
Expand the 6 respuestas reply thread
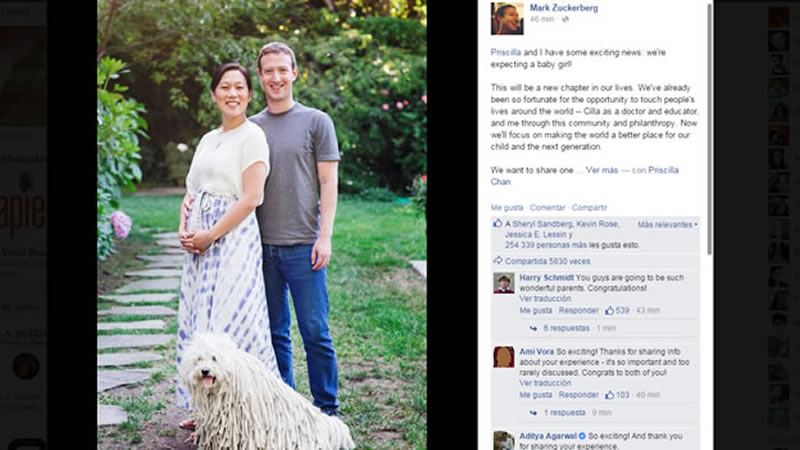tap(566, 328)
